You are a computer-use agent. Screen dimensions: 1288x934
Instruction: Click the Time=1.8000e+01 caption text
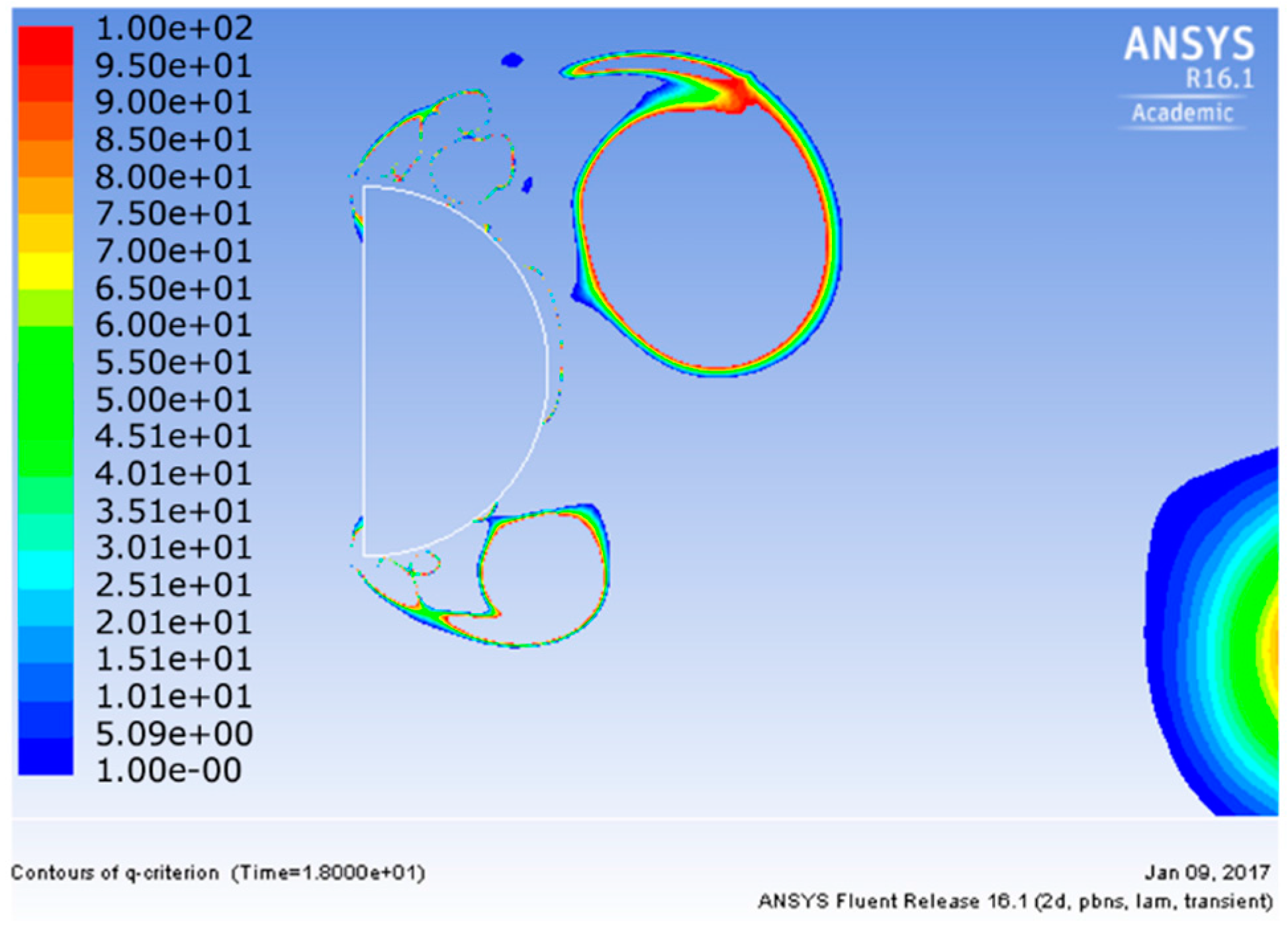[328, 872]
